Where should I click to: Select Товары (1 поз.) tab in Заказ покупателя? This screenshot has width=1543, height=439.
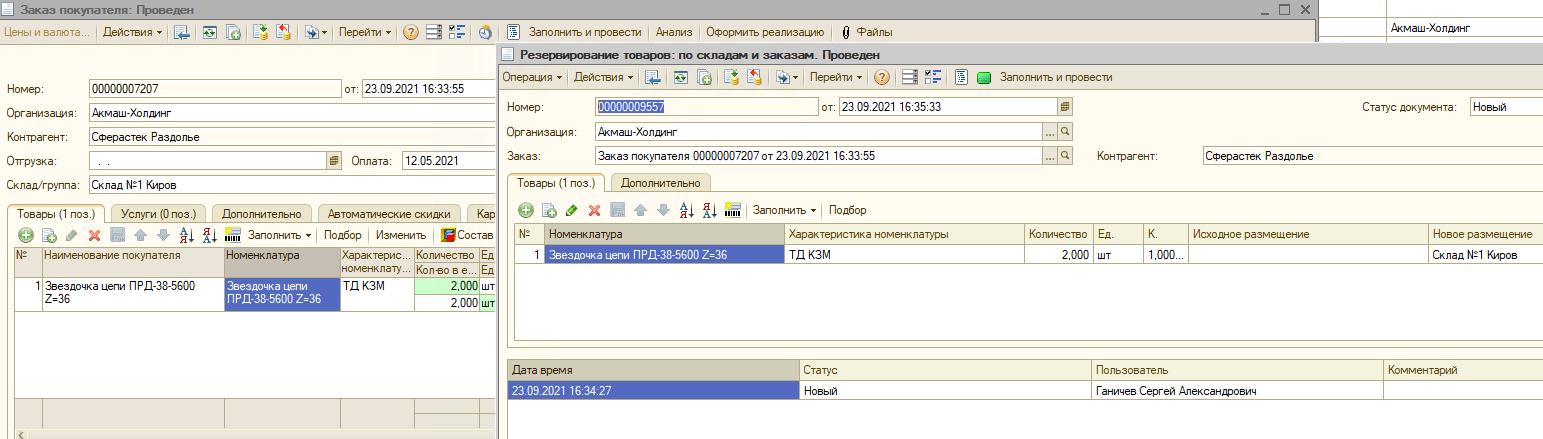56,212
